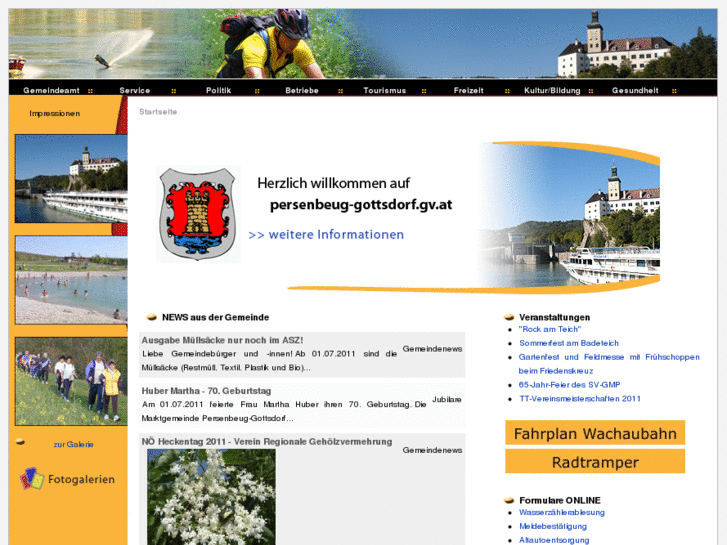Open Gartenfest und Feldmesse event link
The height and width of the screenshot is (545, 727).
pos(609,364)
